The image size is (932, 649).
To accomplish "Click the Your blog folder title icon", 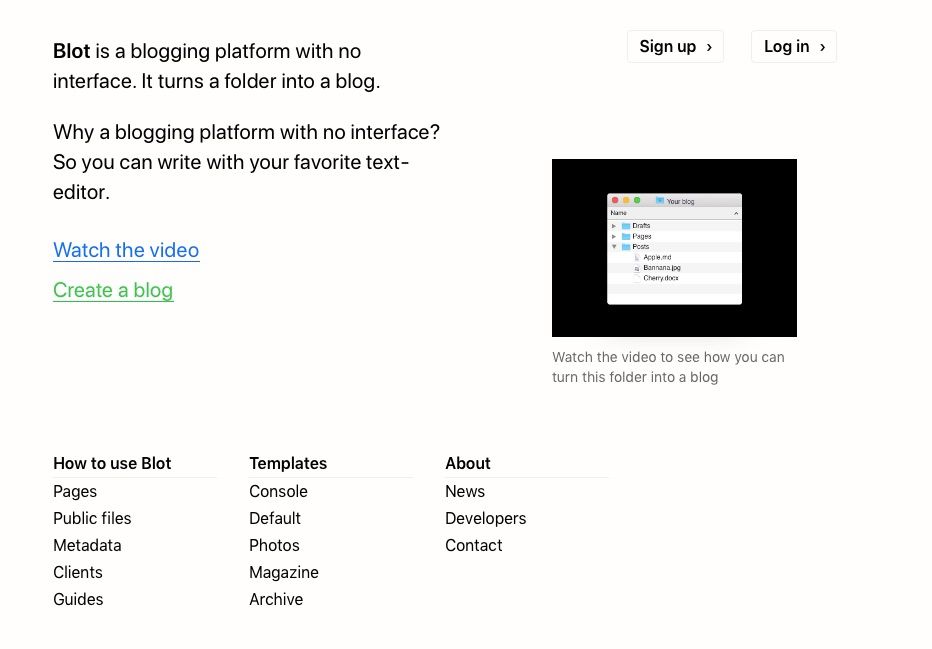I will click(x=660, y=200).
